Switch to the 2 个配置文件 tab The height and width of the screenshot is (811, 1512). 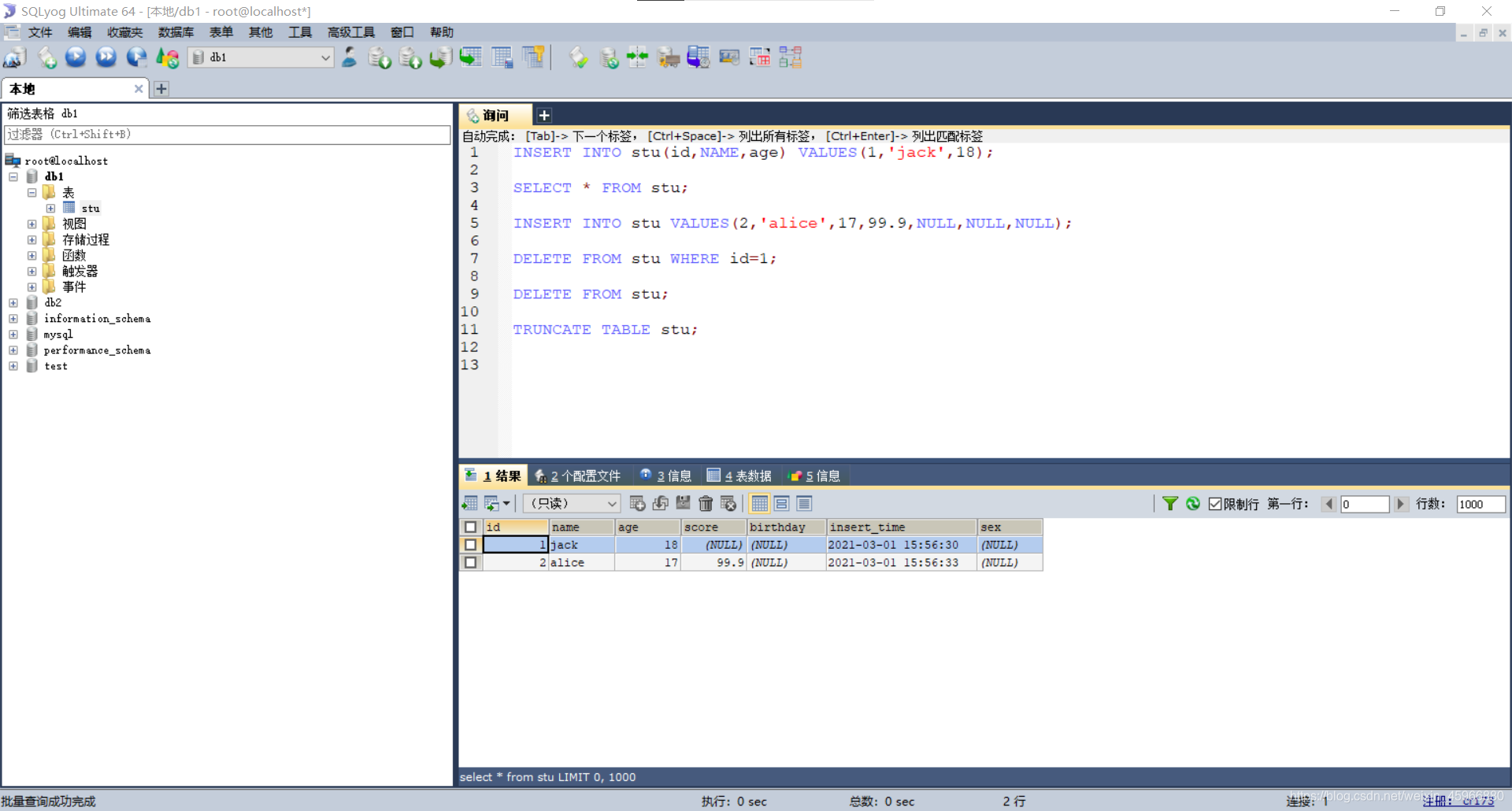coord(578,476)
